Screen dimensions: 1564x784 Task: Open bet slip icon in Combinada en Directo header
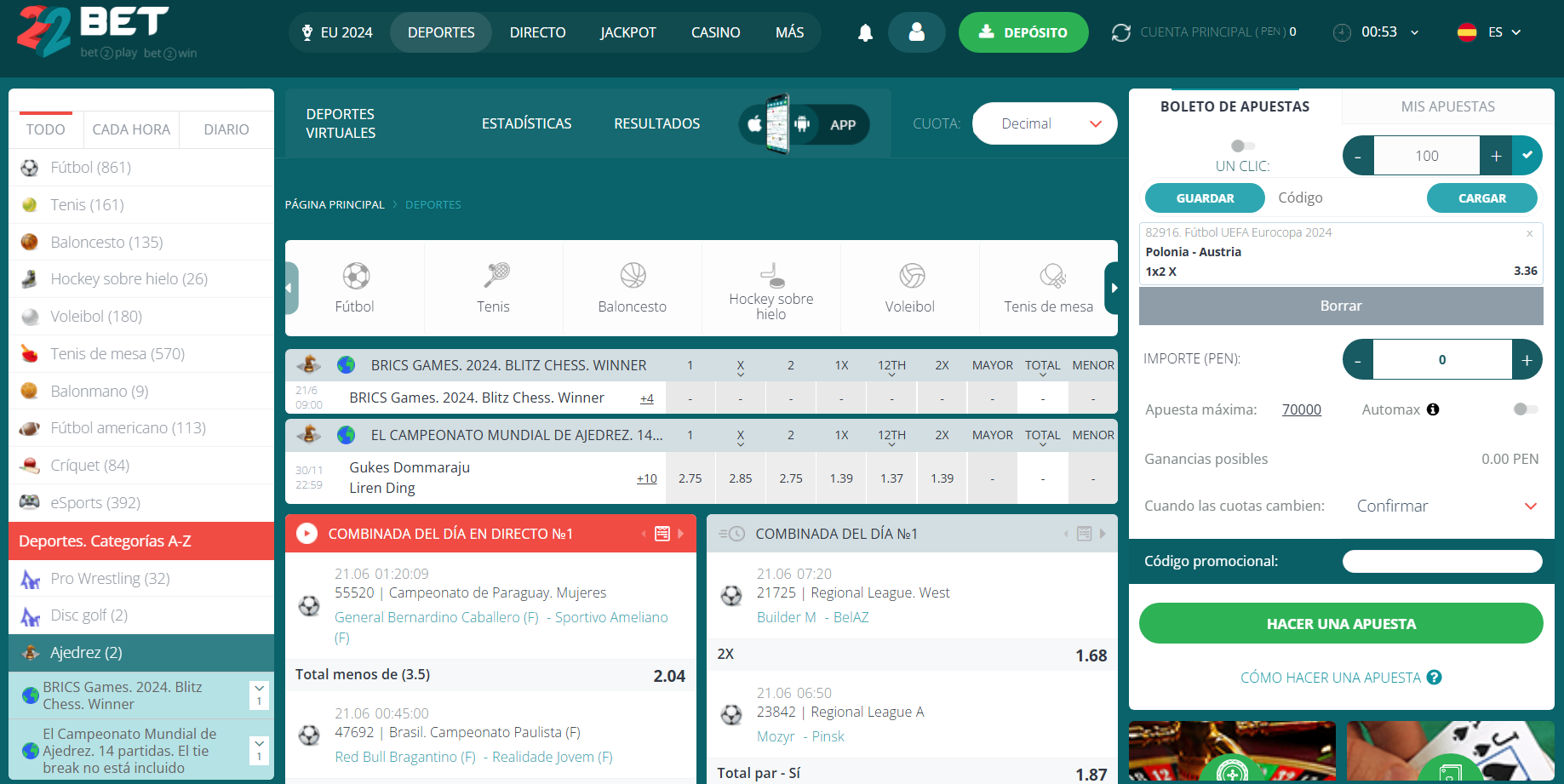662,534
